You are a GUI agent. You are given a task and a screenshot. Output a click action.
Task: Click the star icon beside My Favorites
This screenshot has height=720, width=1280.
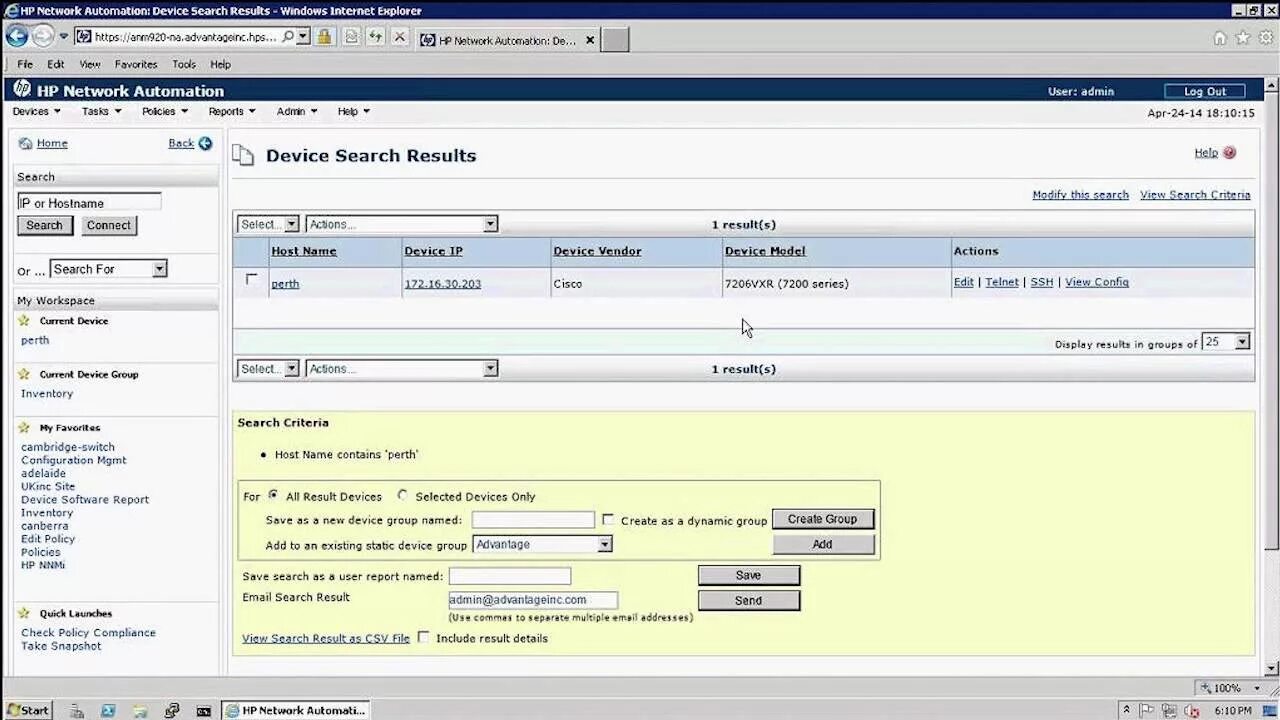click(x=24, y=428)
